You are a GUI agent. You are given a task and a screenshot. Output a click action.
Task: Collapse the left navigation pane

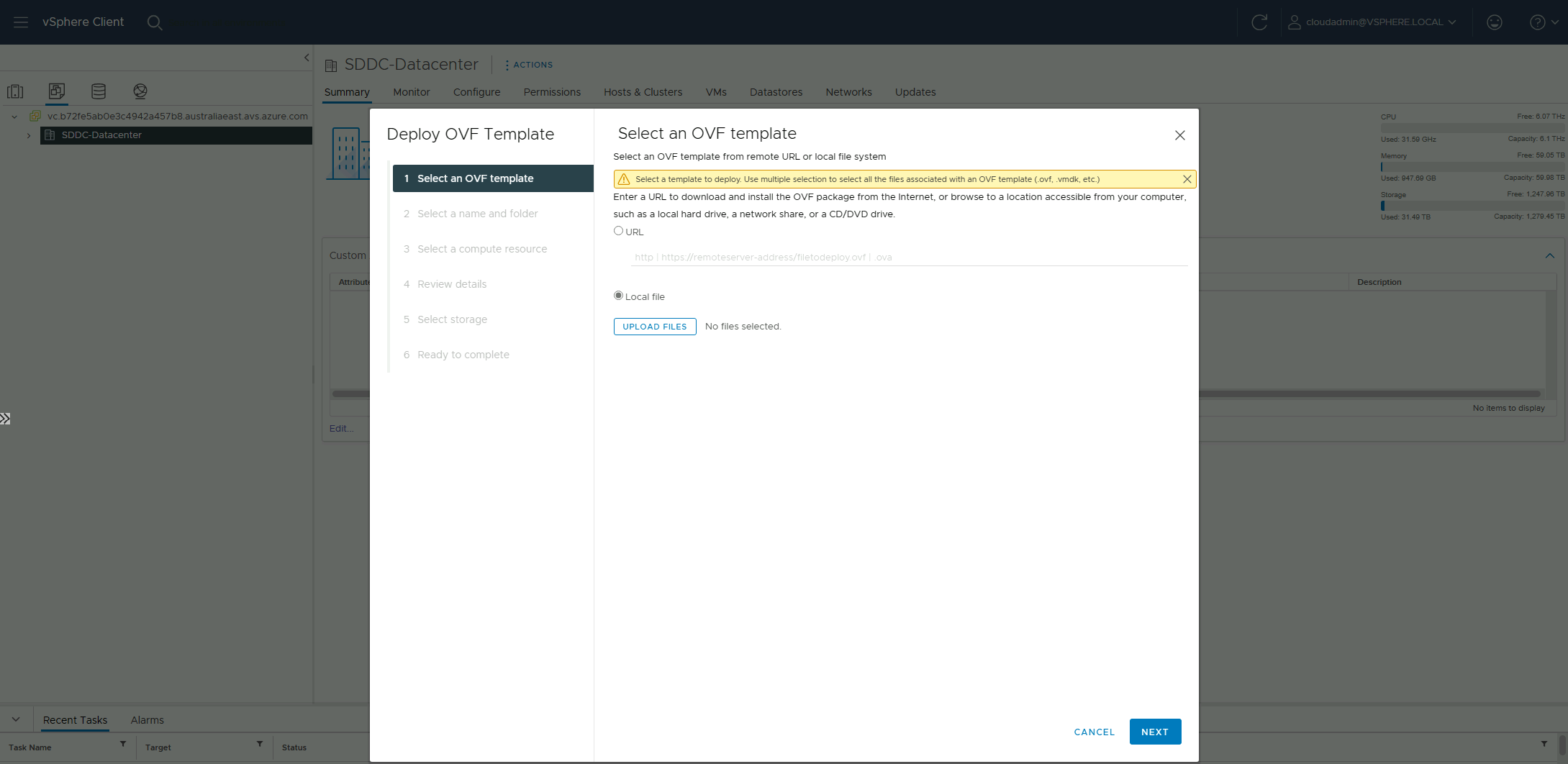pyautogui.click(x=307, y=58)
